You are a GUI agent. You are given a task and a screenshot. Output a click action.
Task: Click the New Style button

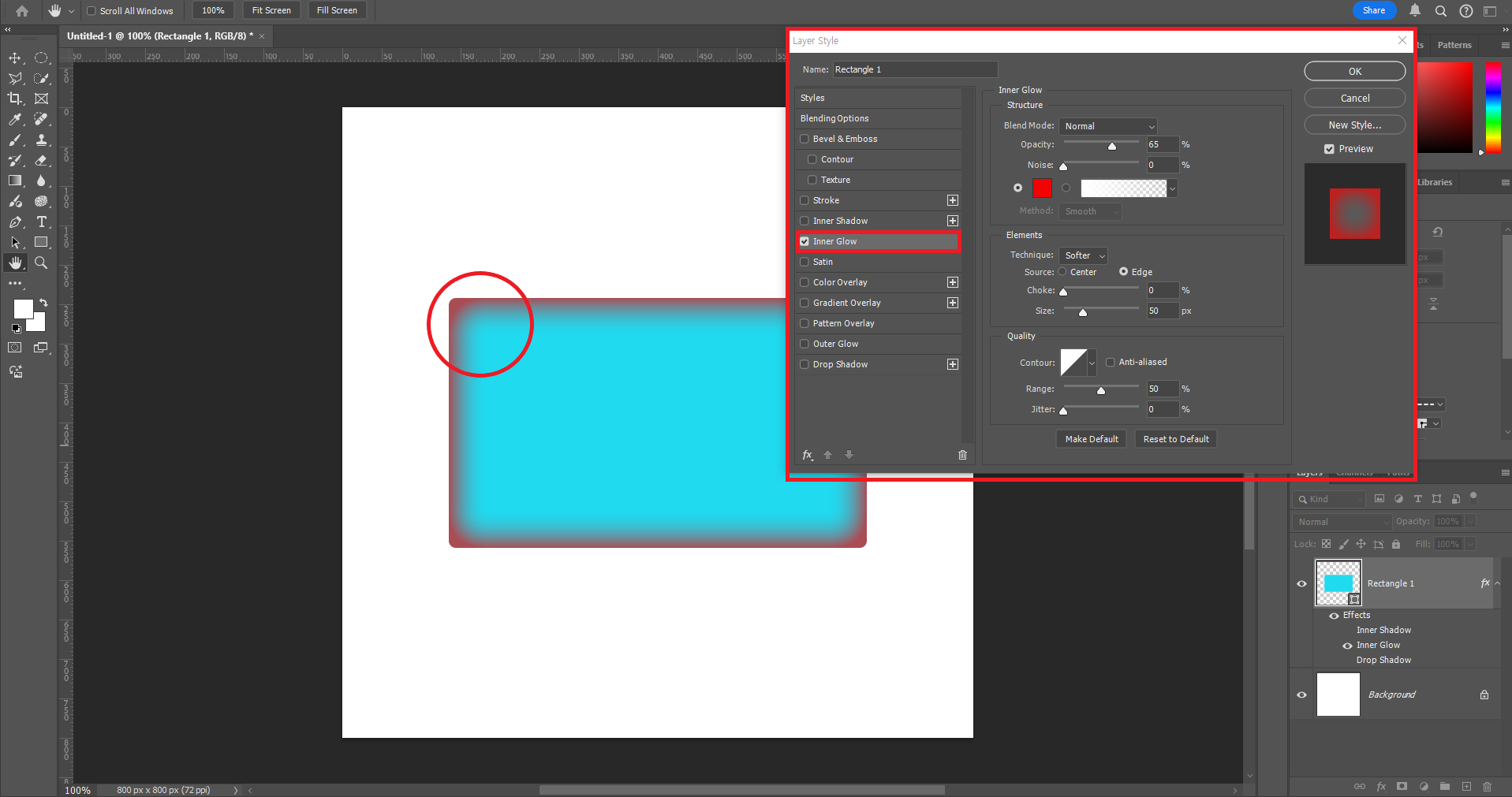tap(1354, 125)
